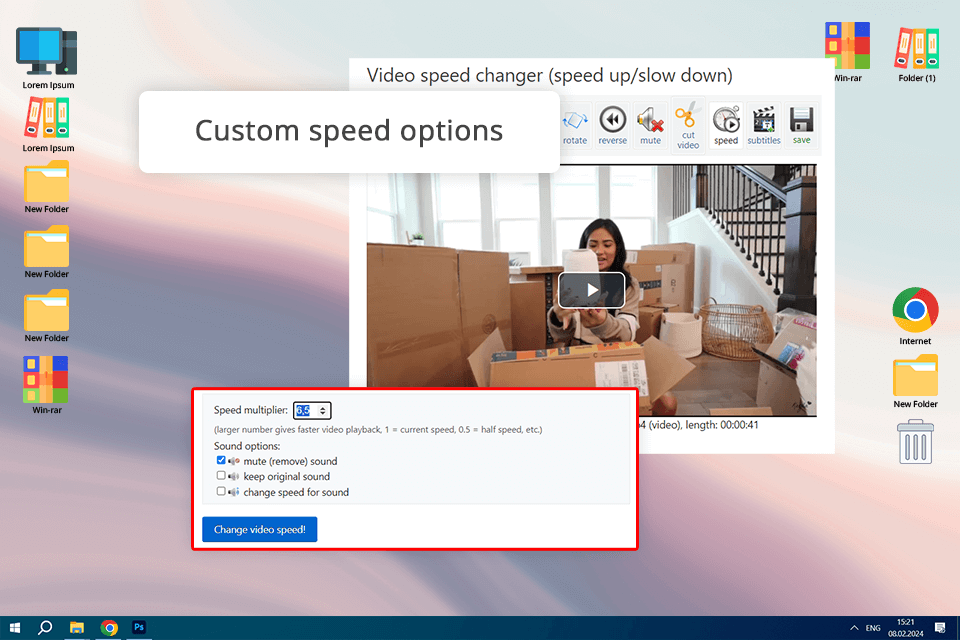Click the taskbar search magnifier
This screenshot has height=640, width=960.
click(x=45, y=628)
